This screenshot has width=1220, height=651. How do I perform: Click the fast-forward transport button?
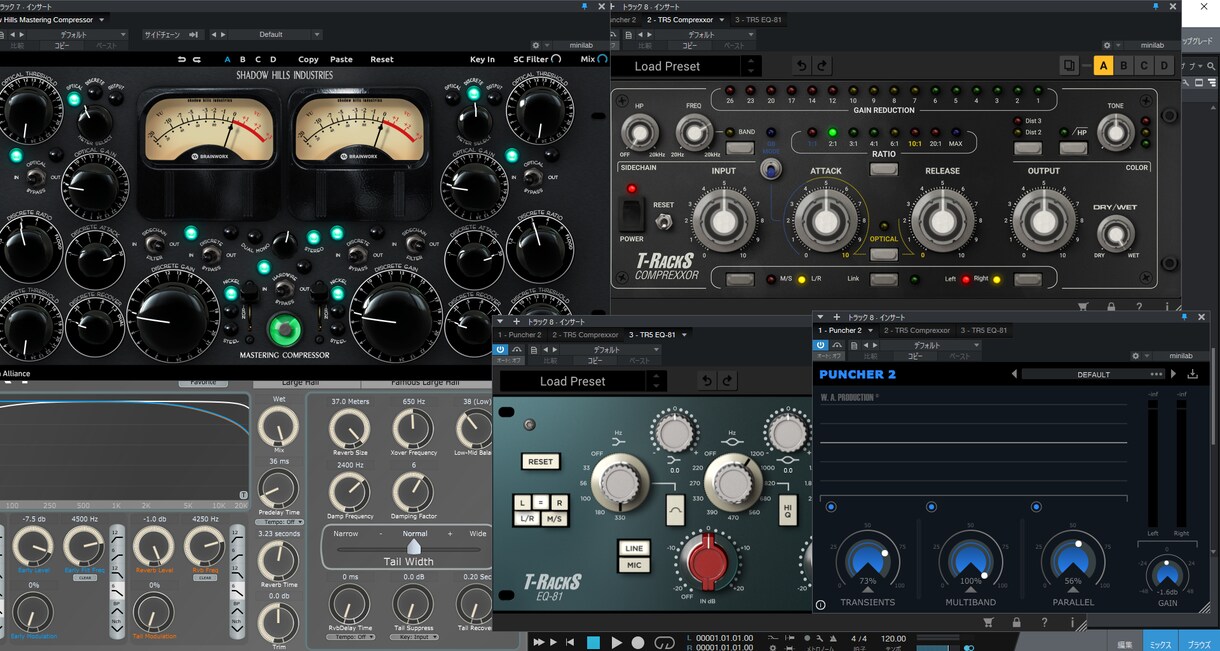[x=538, y=642]
